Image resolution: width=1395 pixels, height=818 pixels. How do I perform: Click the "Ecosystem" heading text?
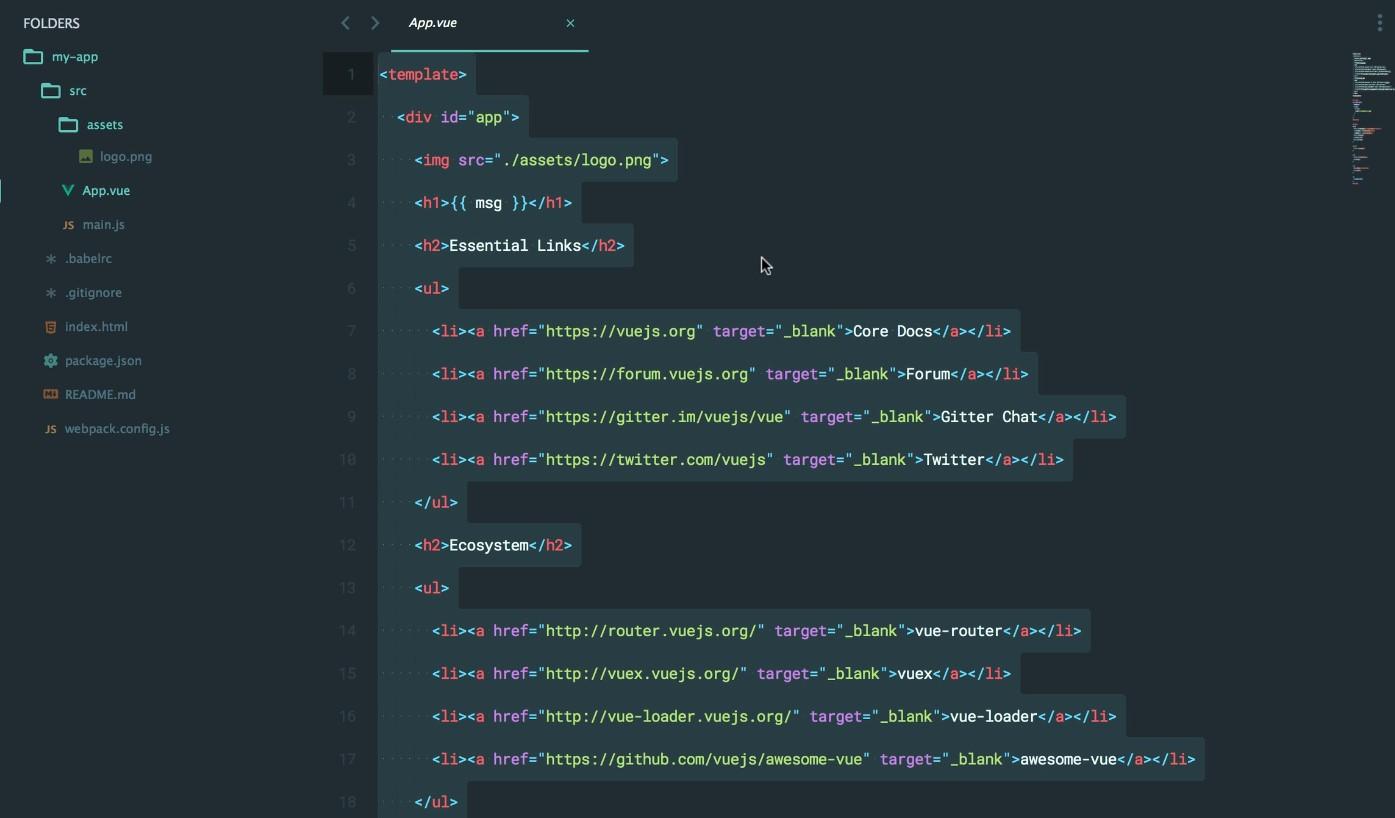coord(489,546)
